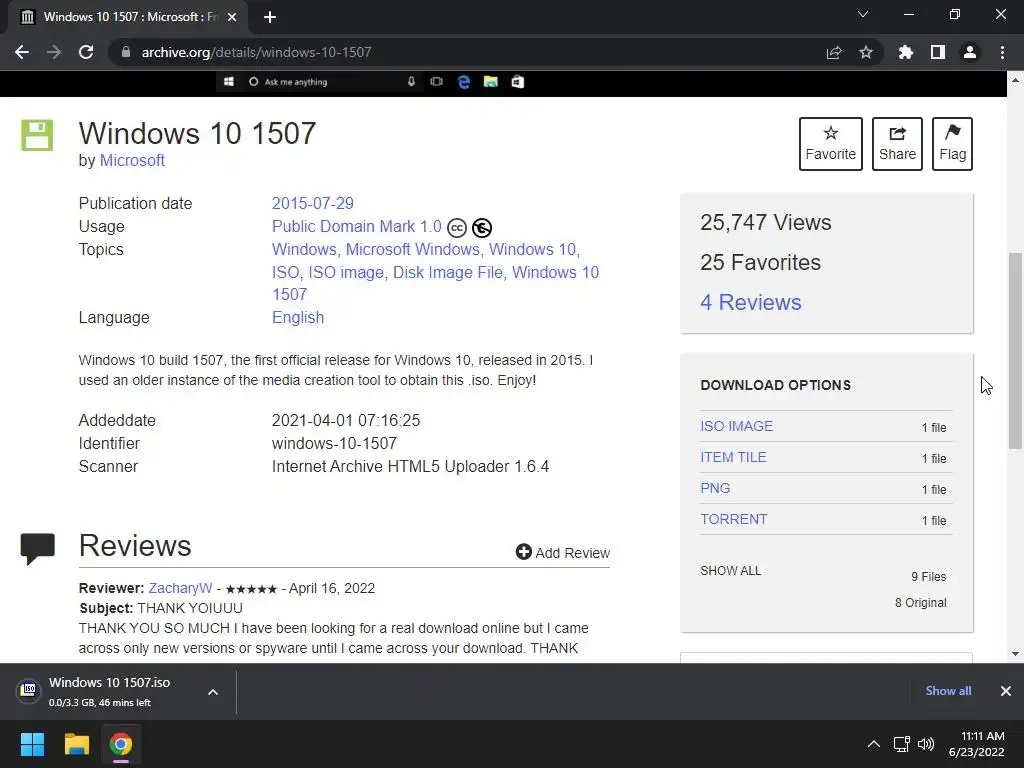The height and width of the screenshot is (768, 1024).
Task: Download the ISO IMAGE option
Action: tap(737, 426)
